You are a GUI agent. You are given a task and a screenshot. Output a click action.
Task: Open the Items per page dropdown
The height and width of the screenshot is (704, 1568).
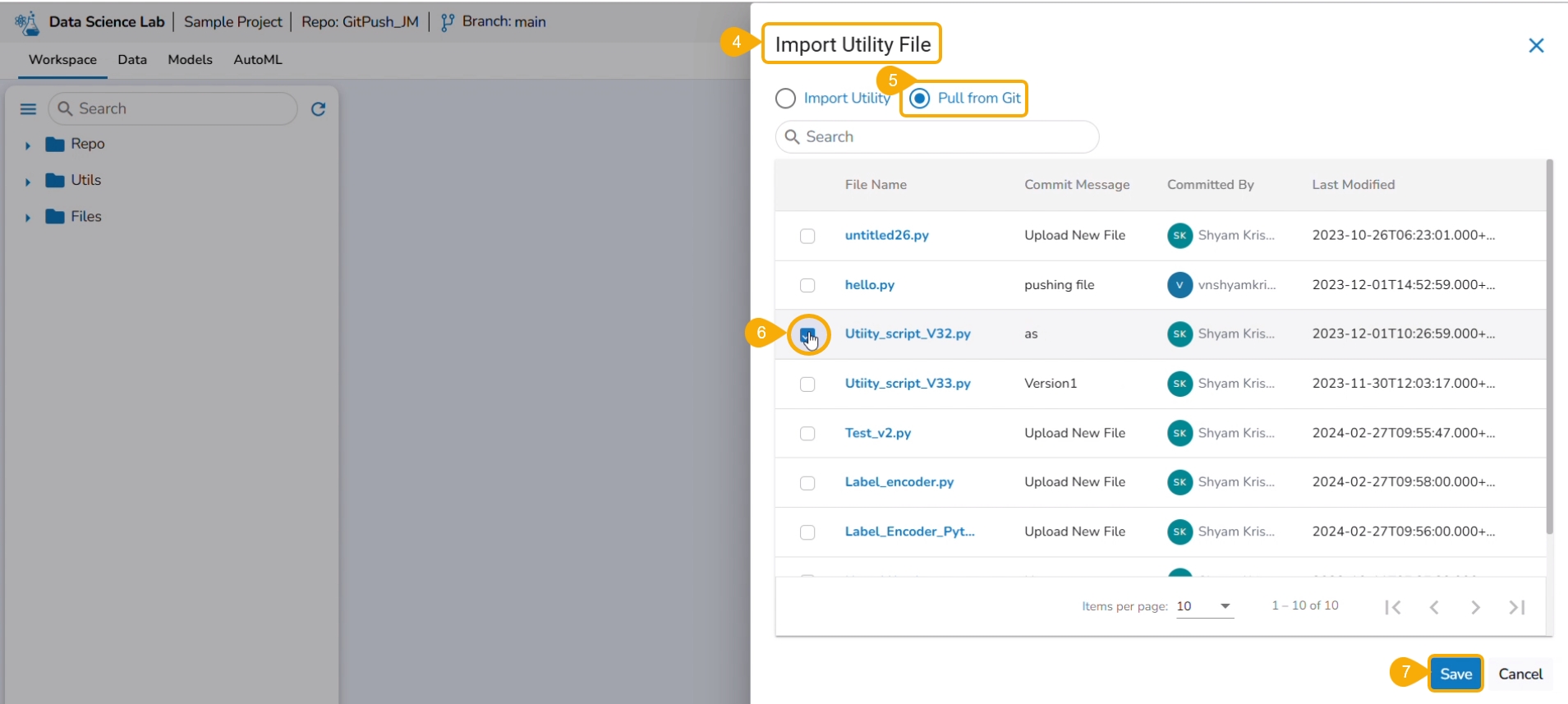coord(1205,606)
